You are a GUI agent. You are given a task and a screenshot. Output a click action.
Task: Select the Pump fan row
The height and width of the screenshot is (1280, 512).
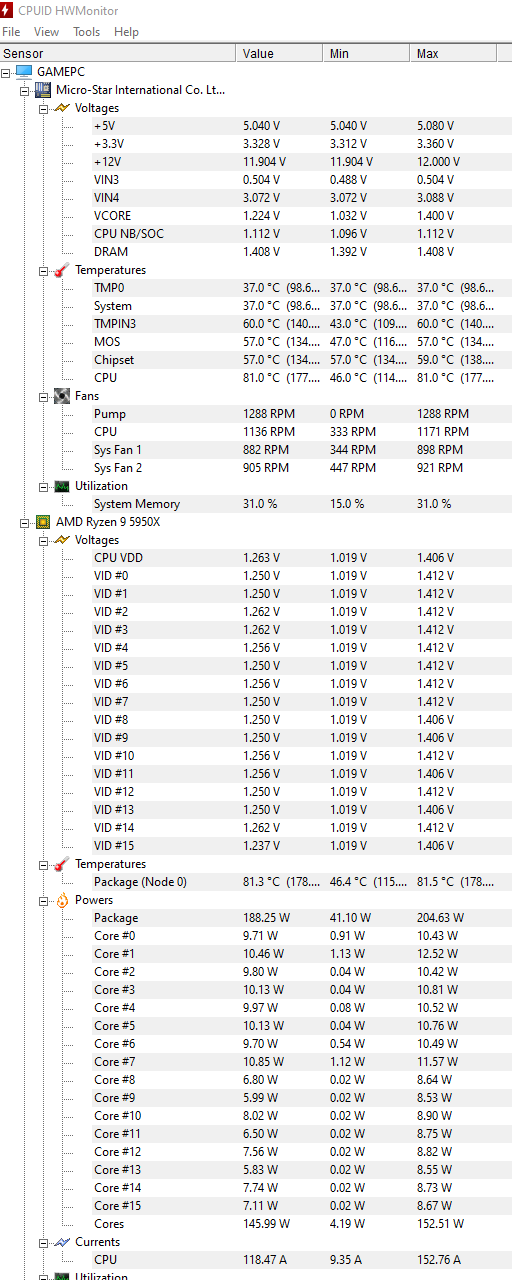301,414
